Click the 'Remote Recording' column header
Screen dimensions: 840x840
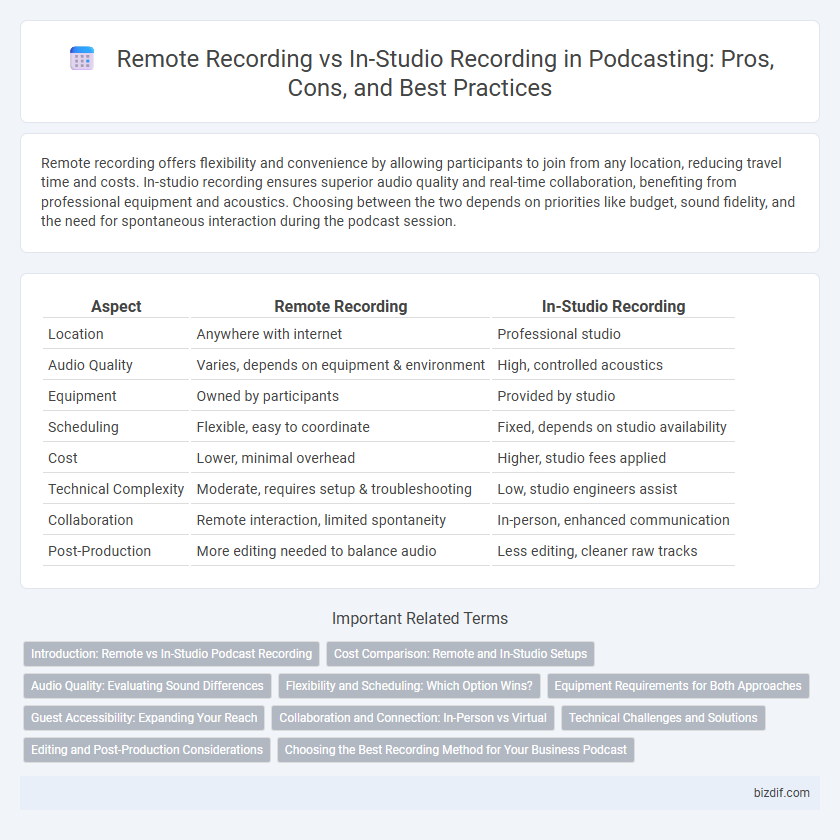tap(341, 306)
